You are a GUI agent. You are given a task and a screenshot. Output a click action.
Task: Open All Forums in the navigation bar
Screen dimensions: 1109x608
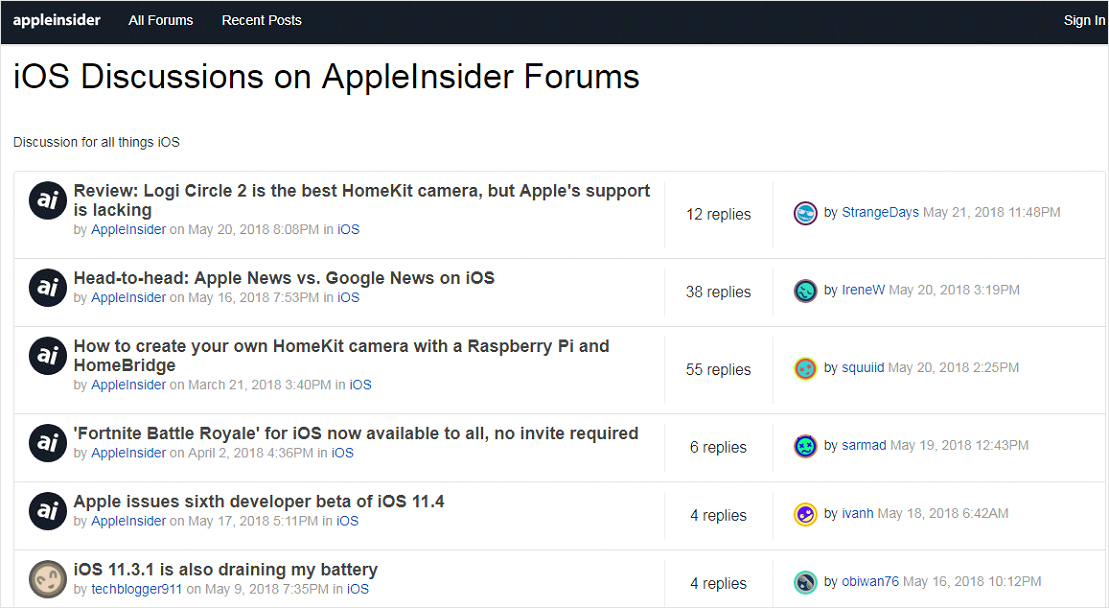point(161,20)
